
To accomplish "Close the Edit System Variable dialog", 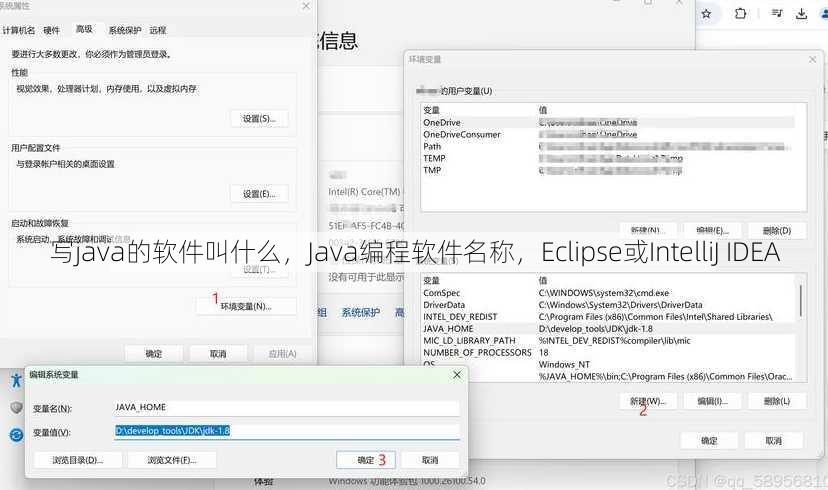I will tap(457, 374).
